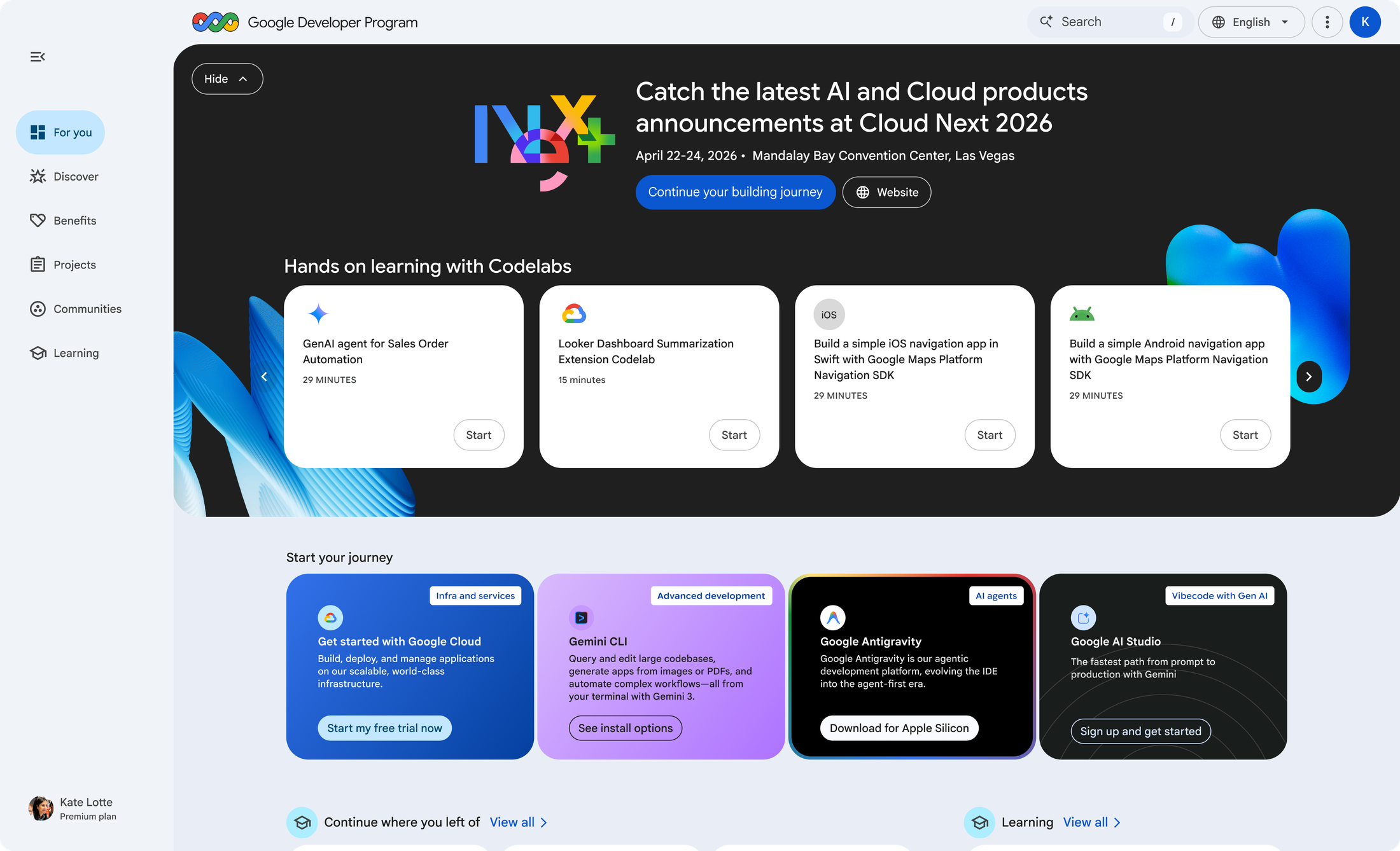The width and height of the screenshot is (1400, 851).
Task: Collapse the left navigation sidebar
Action: (x=37, y=57)
